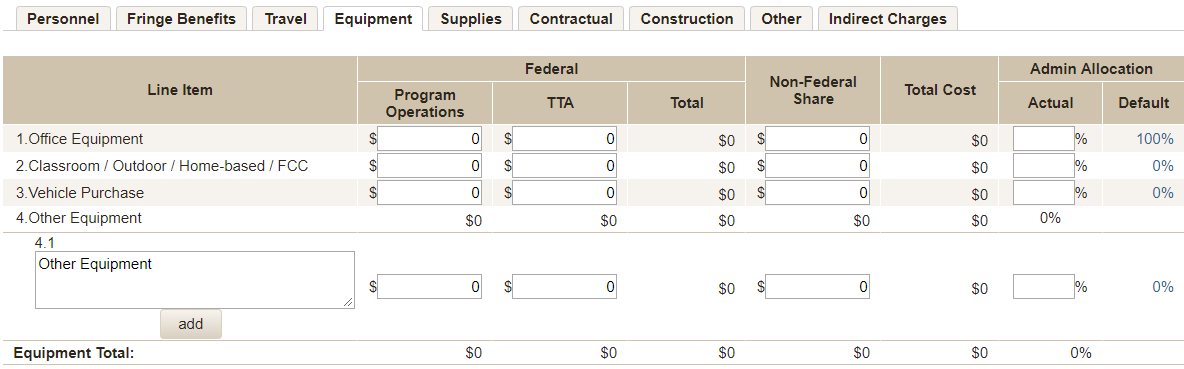Click the 0% default link for Vehicle Purchase
The height and width of the screenshot is (369, 1184).
click(x=1163, y=193)
